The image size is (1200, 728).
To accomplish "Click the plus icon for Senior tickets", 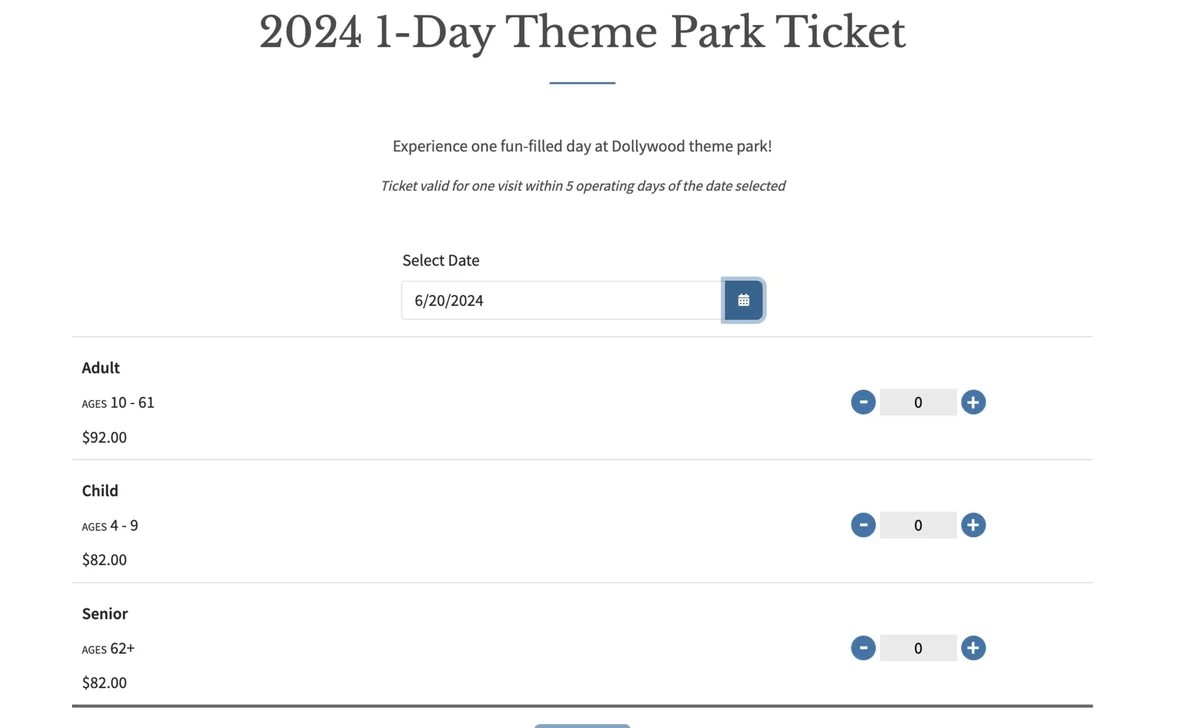I will coord(973,647).
